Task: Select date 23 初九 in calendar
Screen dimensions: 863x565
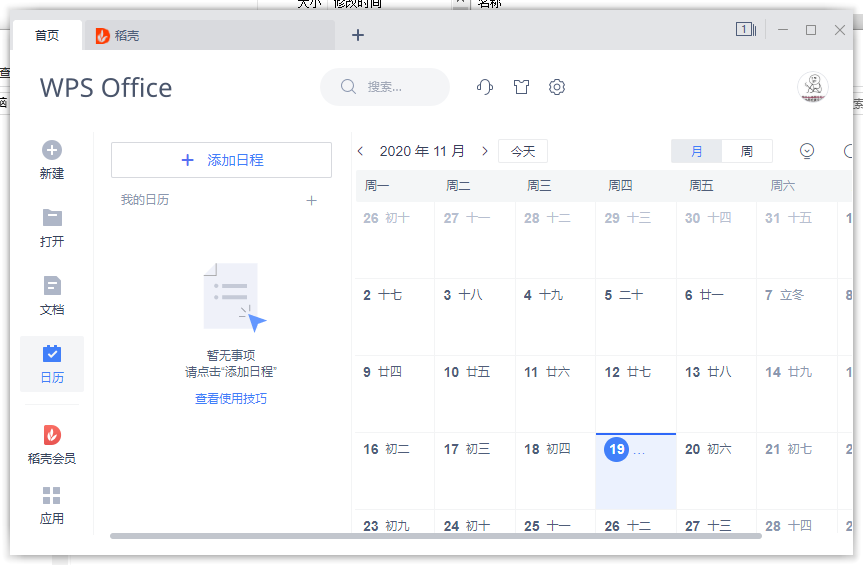Action: [394, 522]
